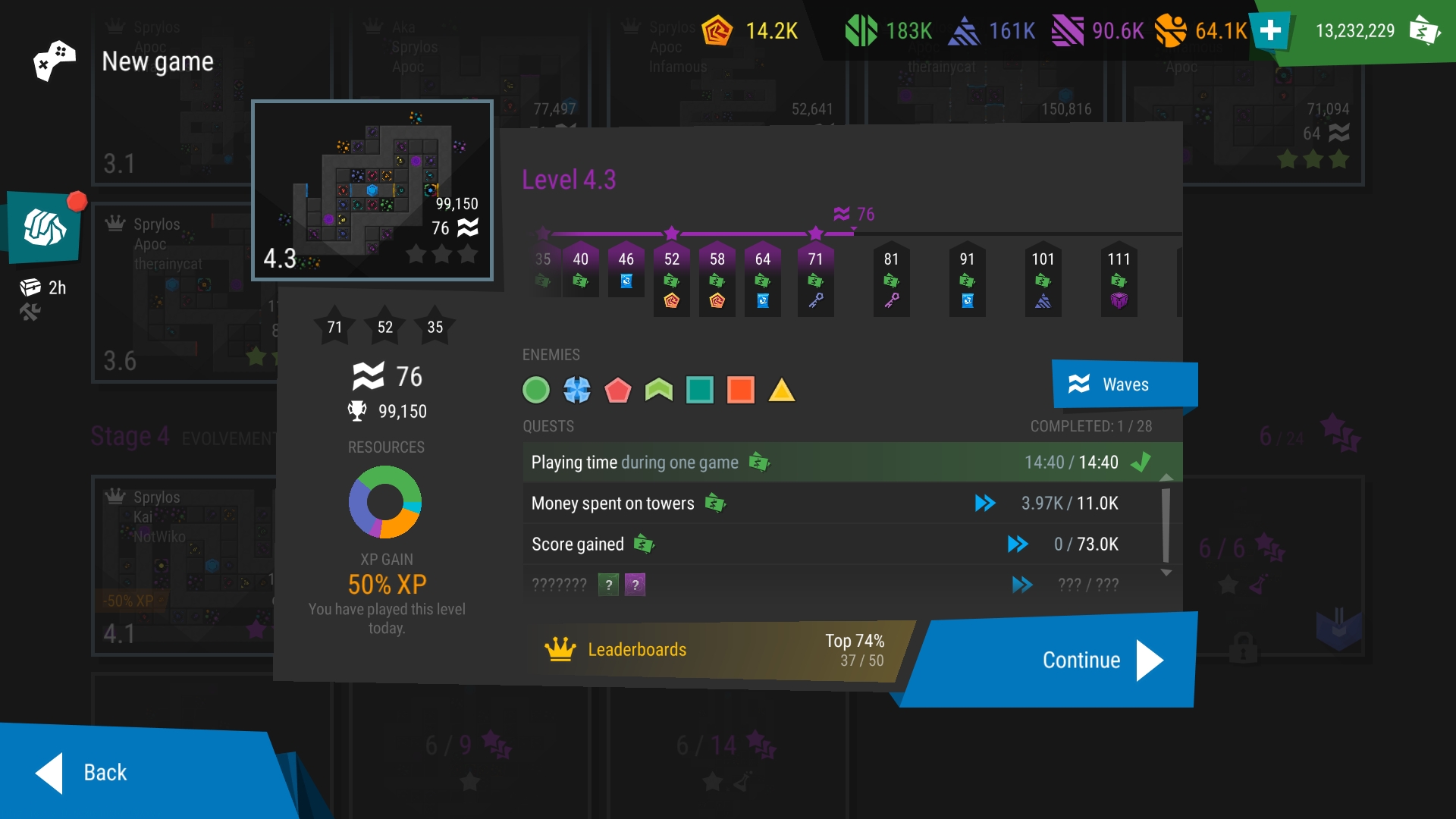Click the wave 81 reward marker
1456x819 pixels.
[891, 280]
